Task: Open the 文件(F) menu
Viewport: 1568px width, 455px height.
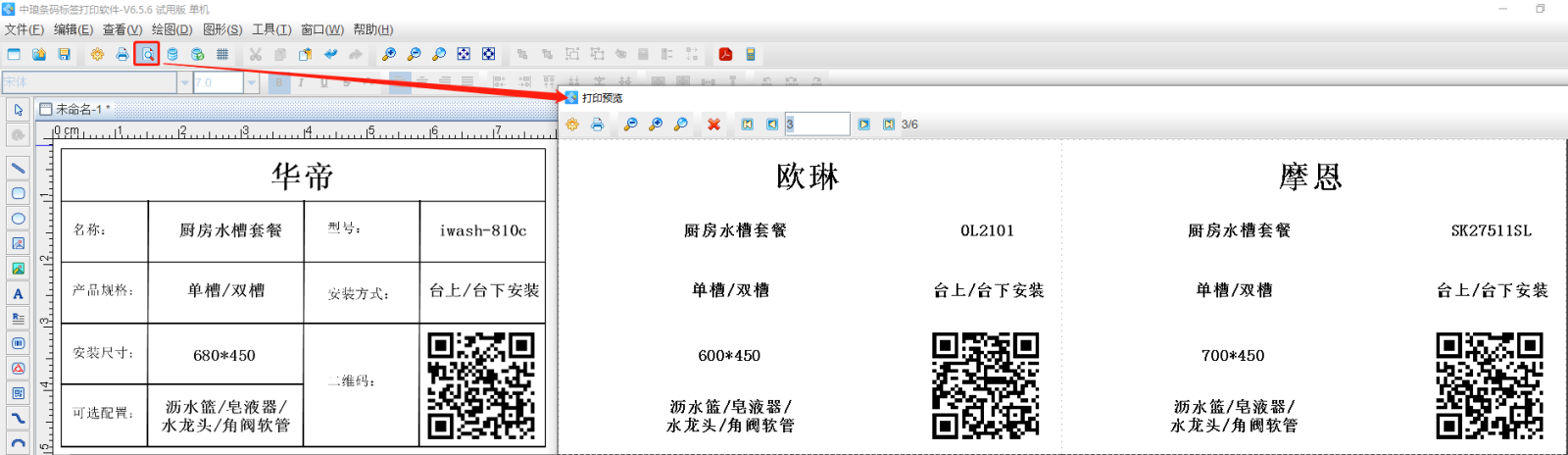Action: (24, 29)
